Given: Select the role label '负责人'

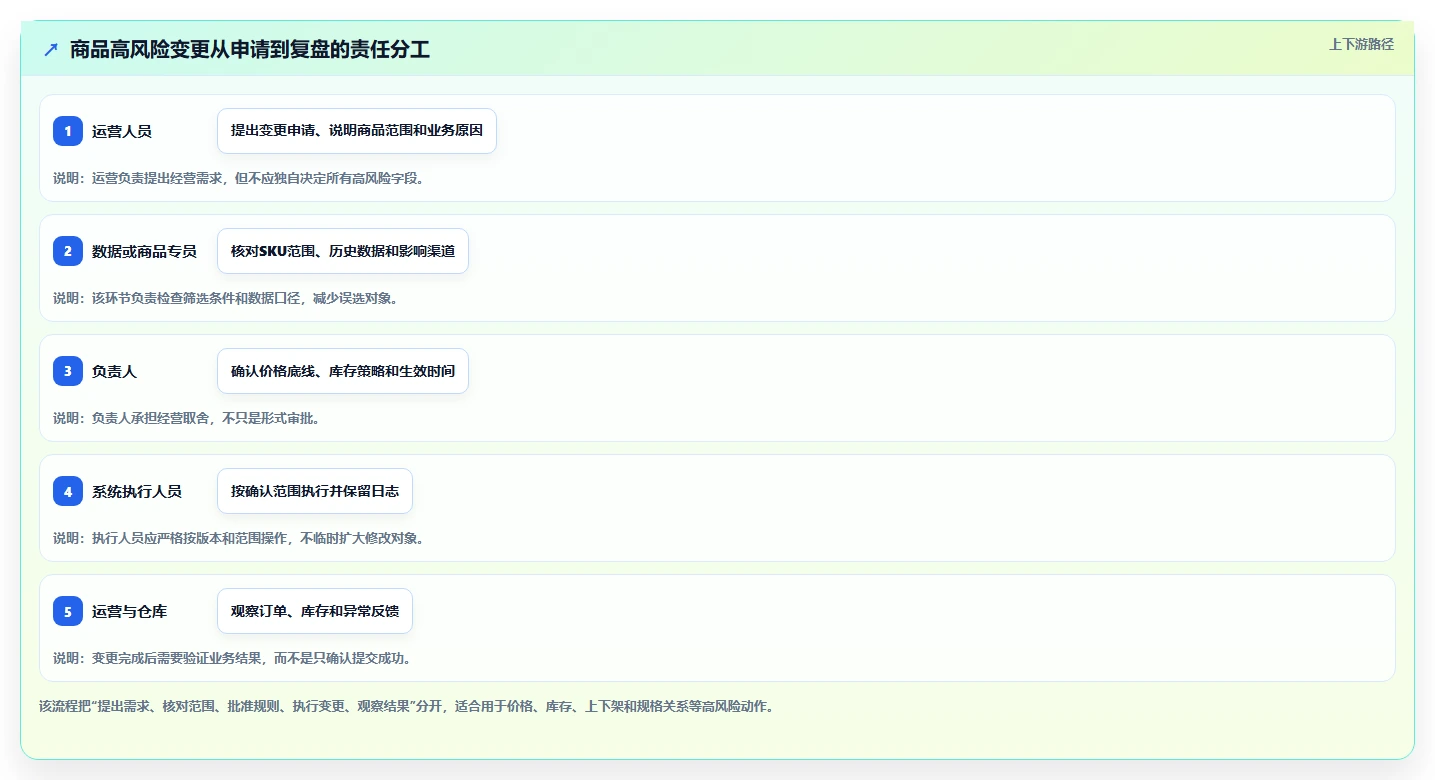Looking at the screenshot, I should (114, 371).
